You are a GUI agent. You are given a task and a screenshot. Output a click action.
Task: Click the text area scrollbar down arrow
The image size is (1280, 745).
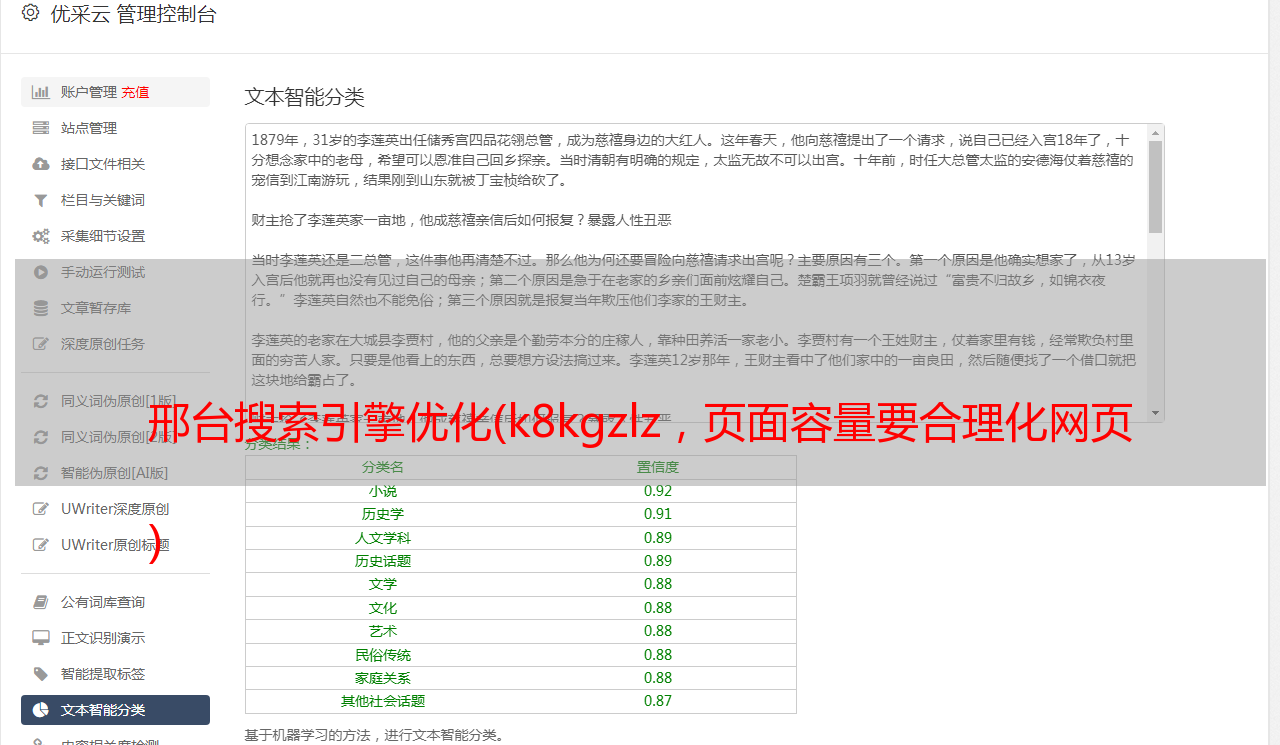pyautogui.click(x=1155, y=413)
